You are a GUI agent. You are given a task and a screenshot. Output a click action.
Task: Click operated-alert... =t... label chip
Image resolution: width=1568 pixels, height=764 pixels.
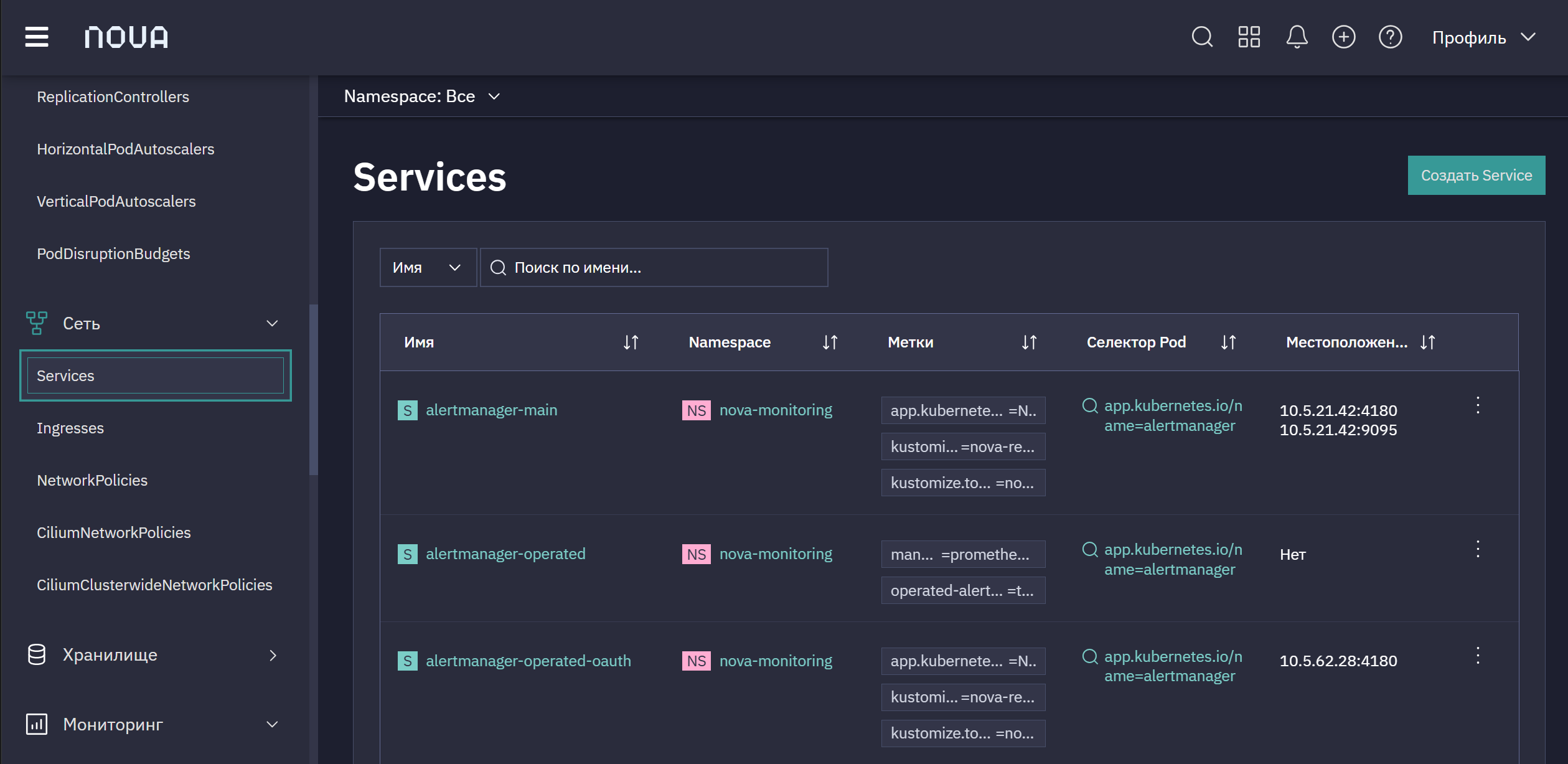pyautogui.click(x=963, y=590)
